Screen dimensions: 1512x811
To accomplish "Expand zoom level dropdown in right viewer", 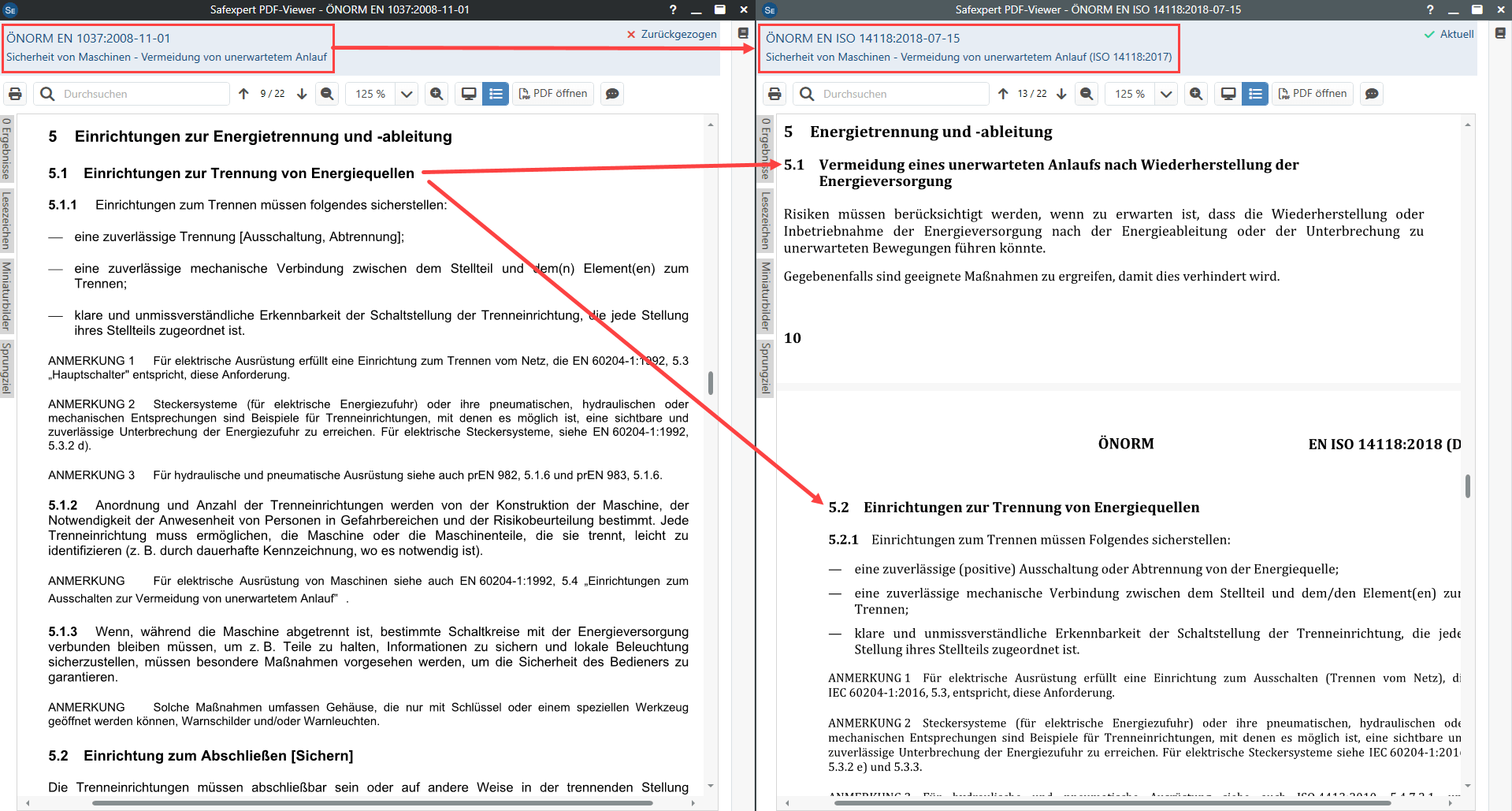I will (x=1166, y=94).
